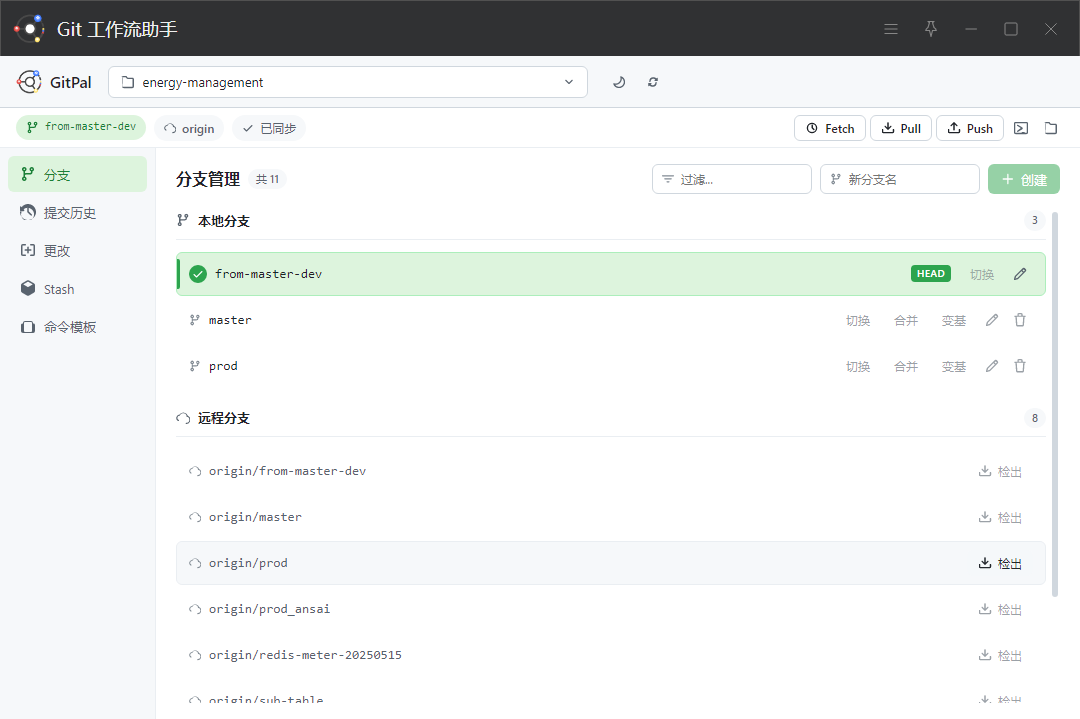The width and height of the screenshot is (1080, 719).
Task: Rename from-master-dev with pencil icon
Action: point(1020,274)
